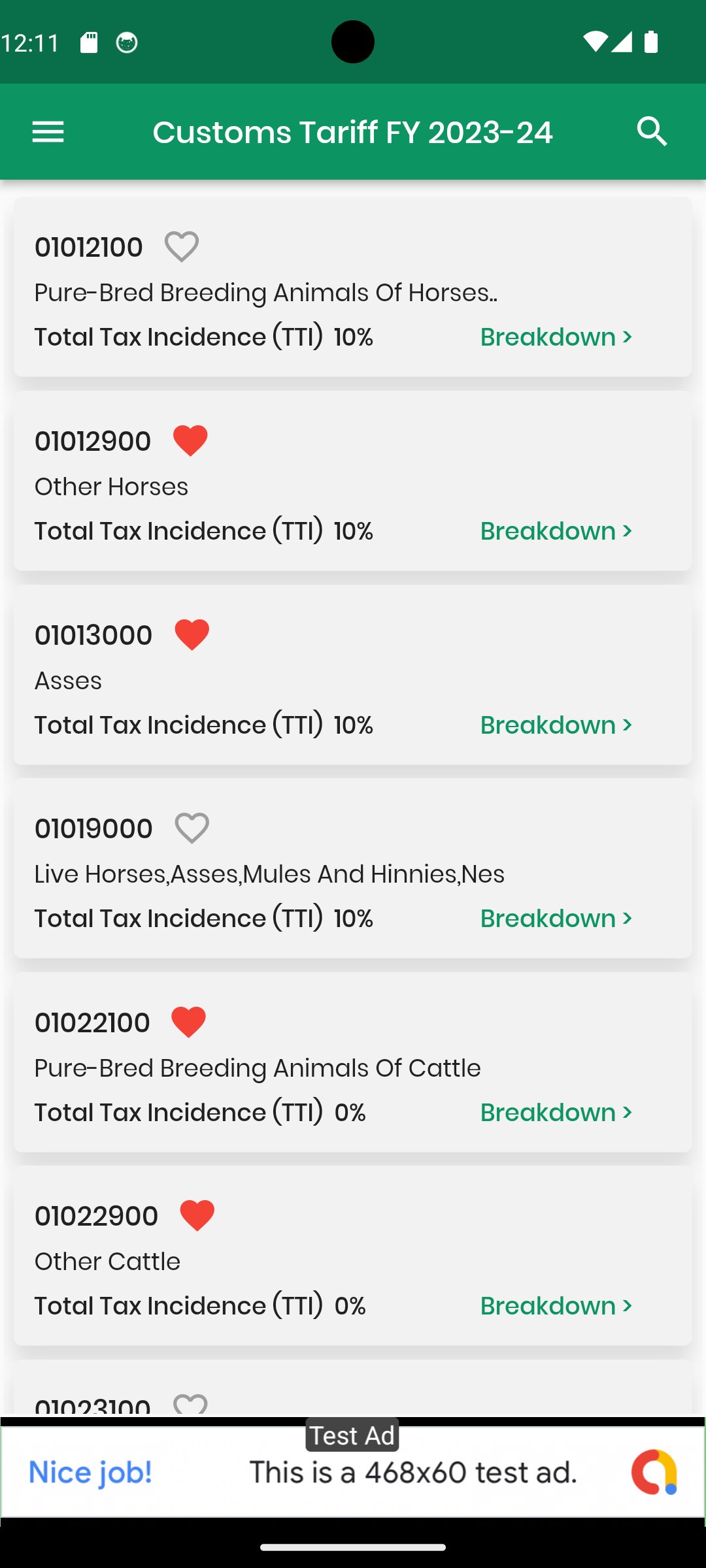
Task: Expand Breakdown for Pure-Bred Horses 01012100
Action: (x=556, y=337)
